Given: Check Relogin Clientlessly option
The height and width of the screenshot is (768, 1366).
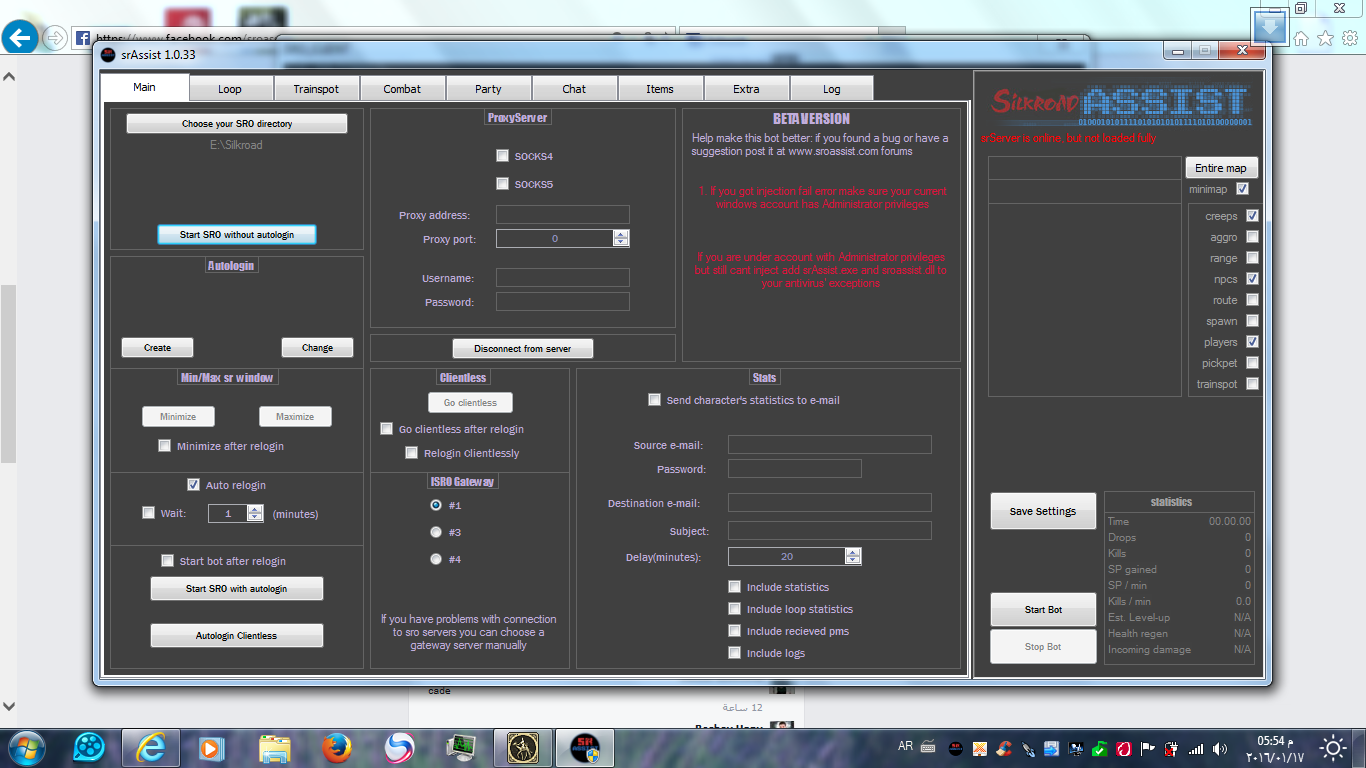Looking at the screenshot, I should pyautogui.click(x=412, y=453).
